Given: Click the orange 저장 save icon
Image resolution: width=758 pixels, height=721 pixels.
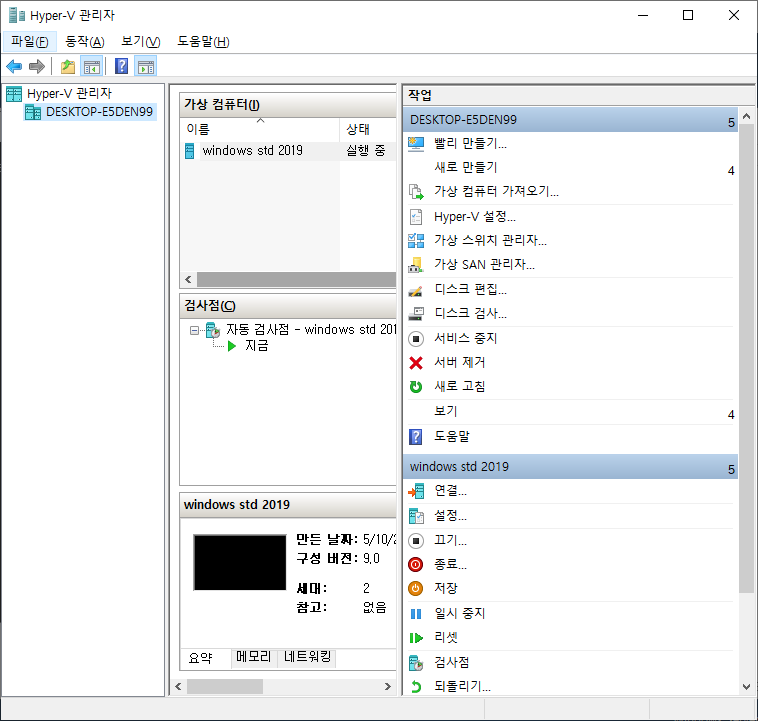Looking at the screenshot, I should (416, 589).
